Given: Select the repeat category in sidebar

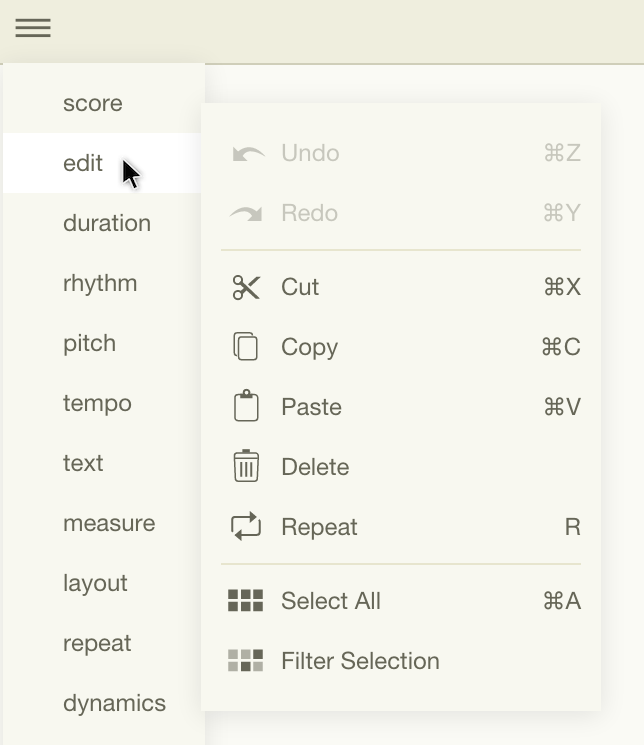Looking at the screenshot, I should point(97,643).
